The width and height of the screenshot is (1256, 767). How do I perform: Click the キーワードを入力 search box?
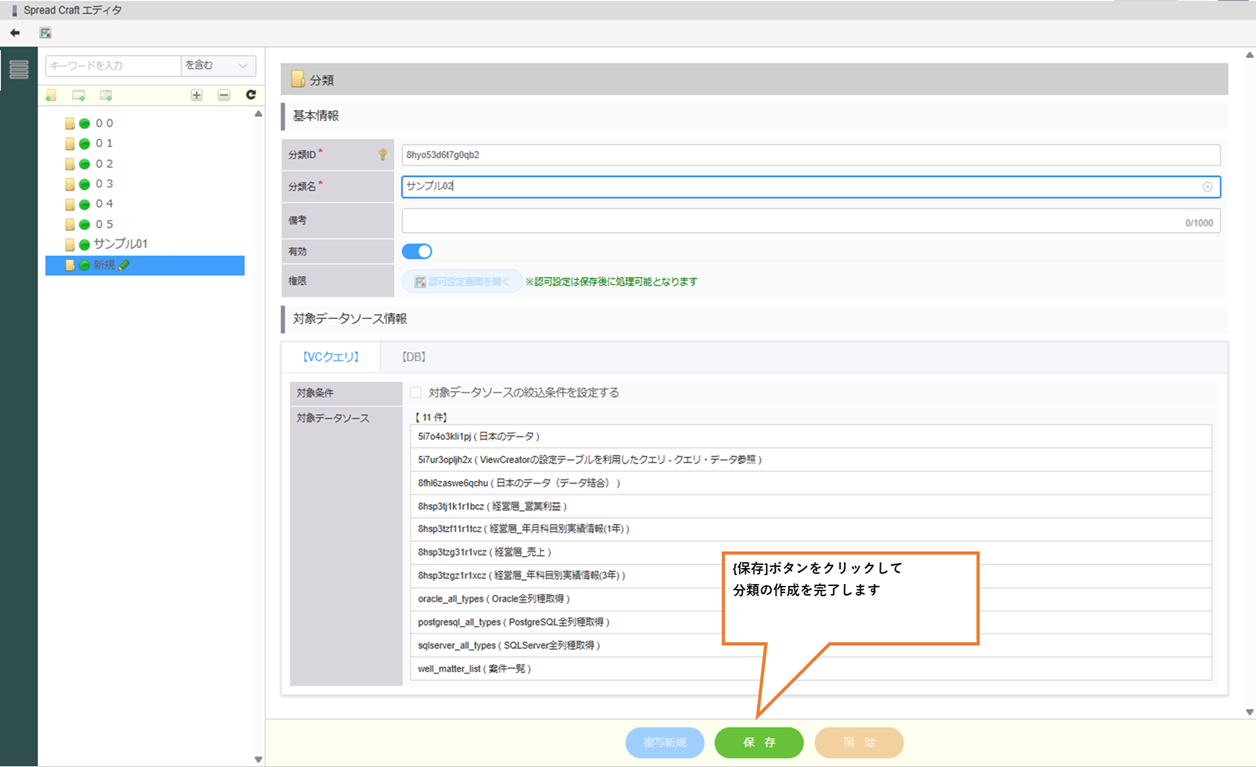tap(113, 66)
